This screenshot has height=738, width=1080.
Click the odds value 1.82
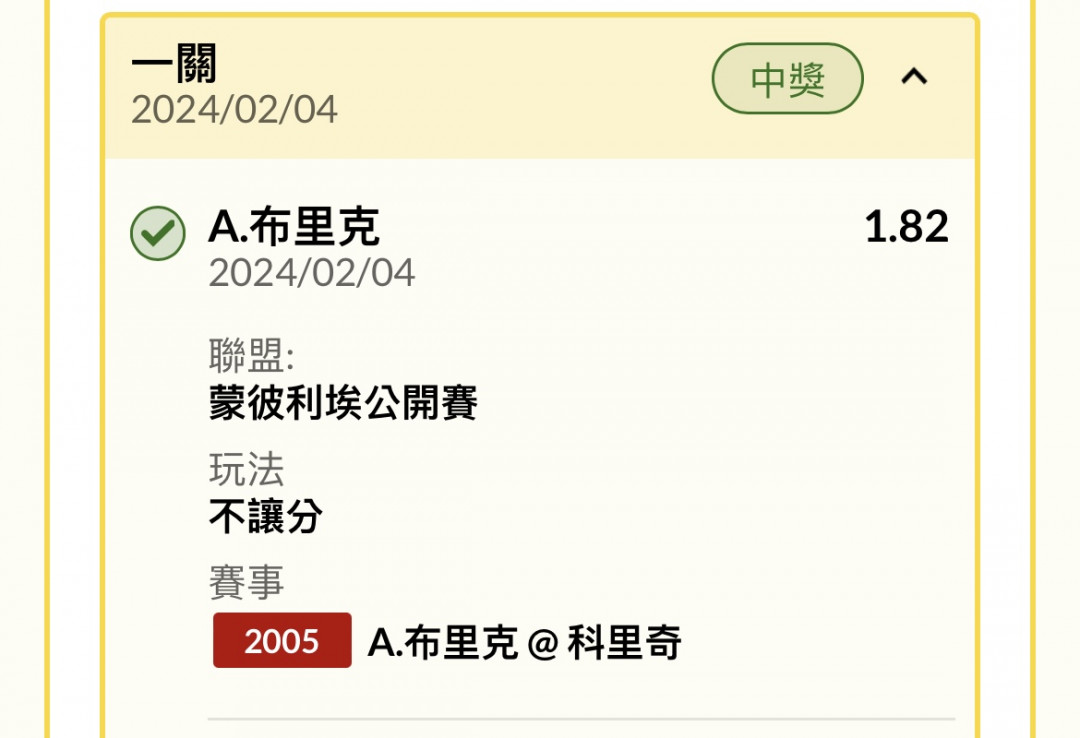point(906,226)
